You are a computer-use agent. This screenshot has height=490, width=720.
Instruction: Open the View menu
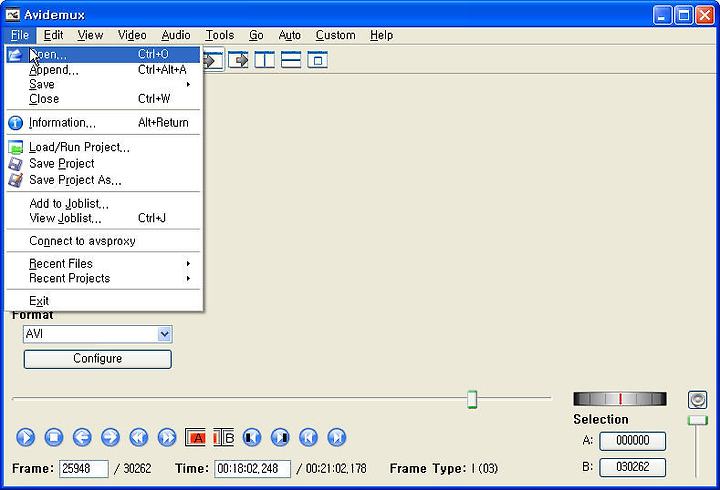[90, 35]
